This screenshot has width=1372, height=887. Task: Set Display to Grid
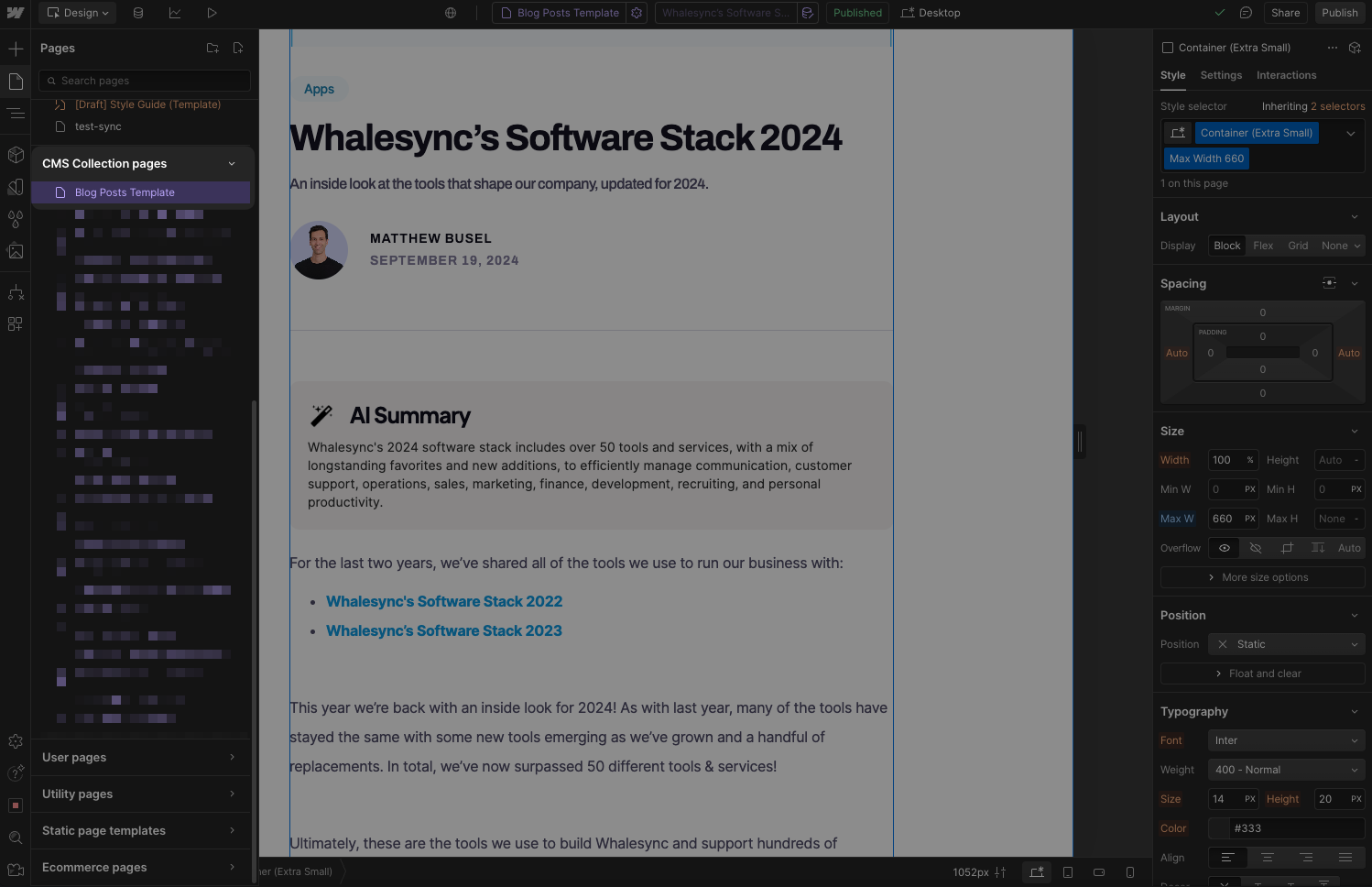(x=1298, y=246)
